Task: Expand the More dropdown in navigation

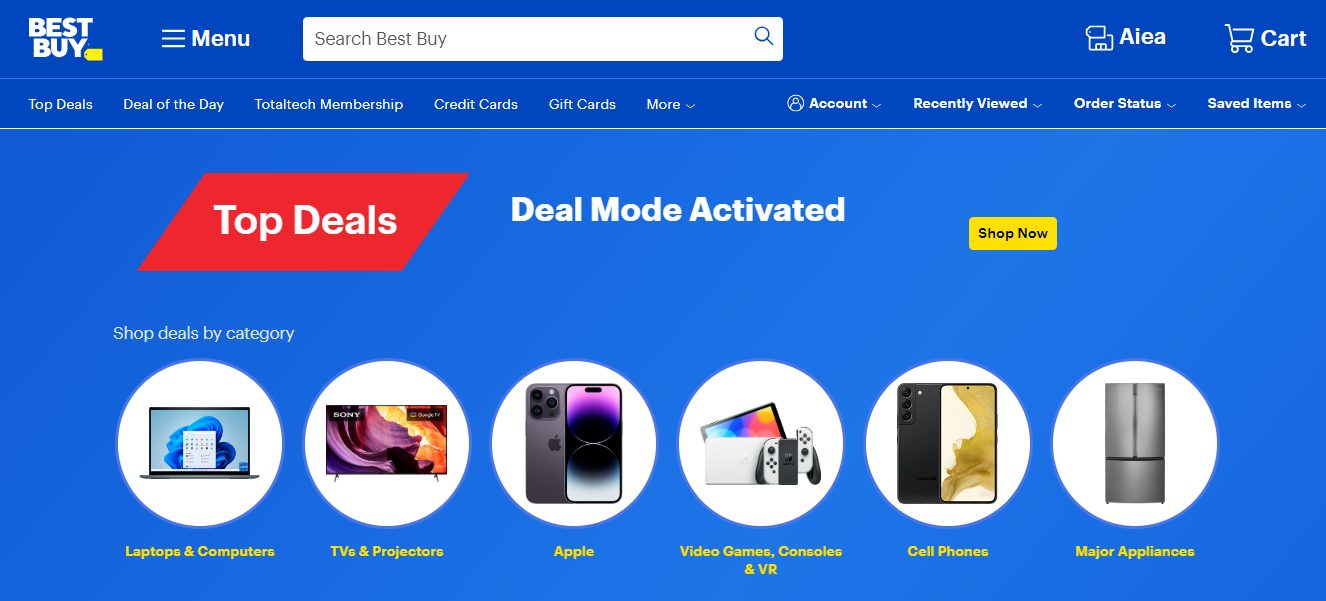Action: point(671,104)
